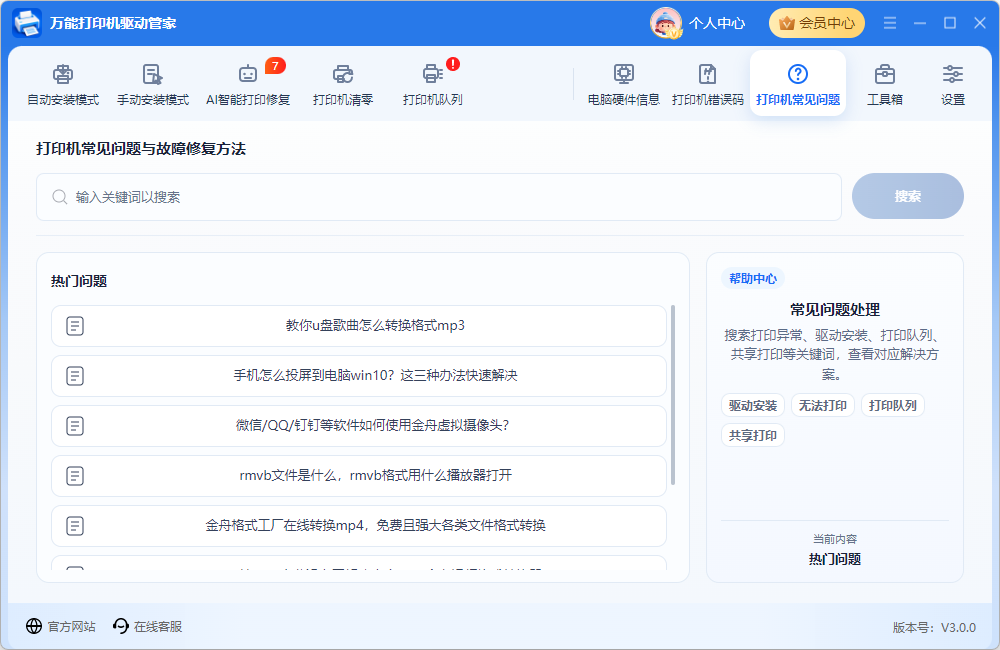The image size is (1000, 650).
Task: Click the printer app logo
Action: tap(27, 23)
